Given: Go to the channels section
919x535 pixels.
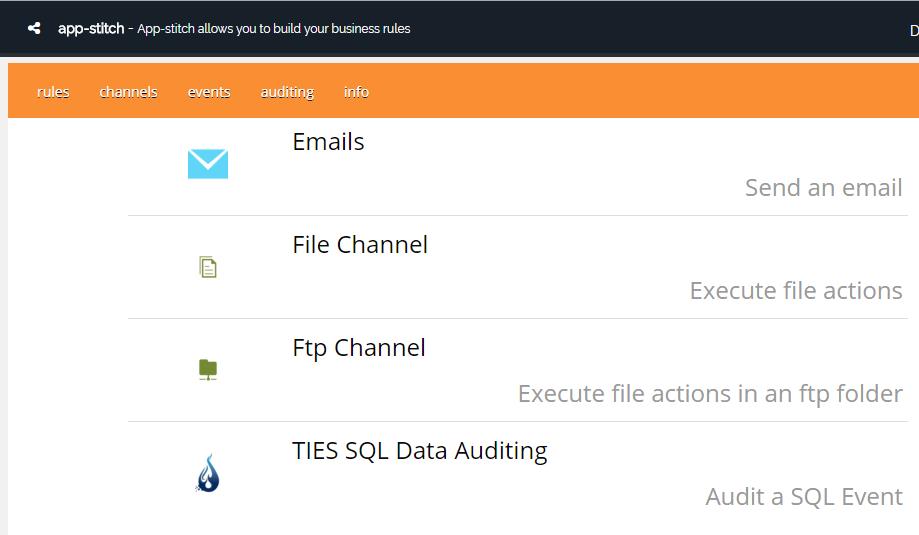Looking at the screenshot, I should coord(128,92).
